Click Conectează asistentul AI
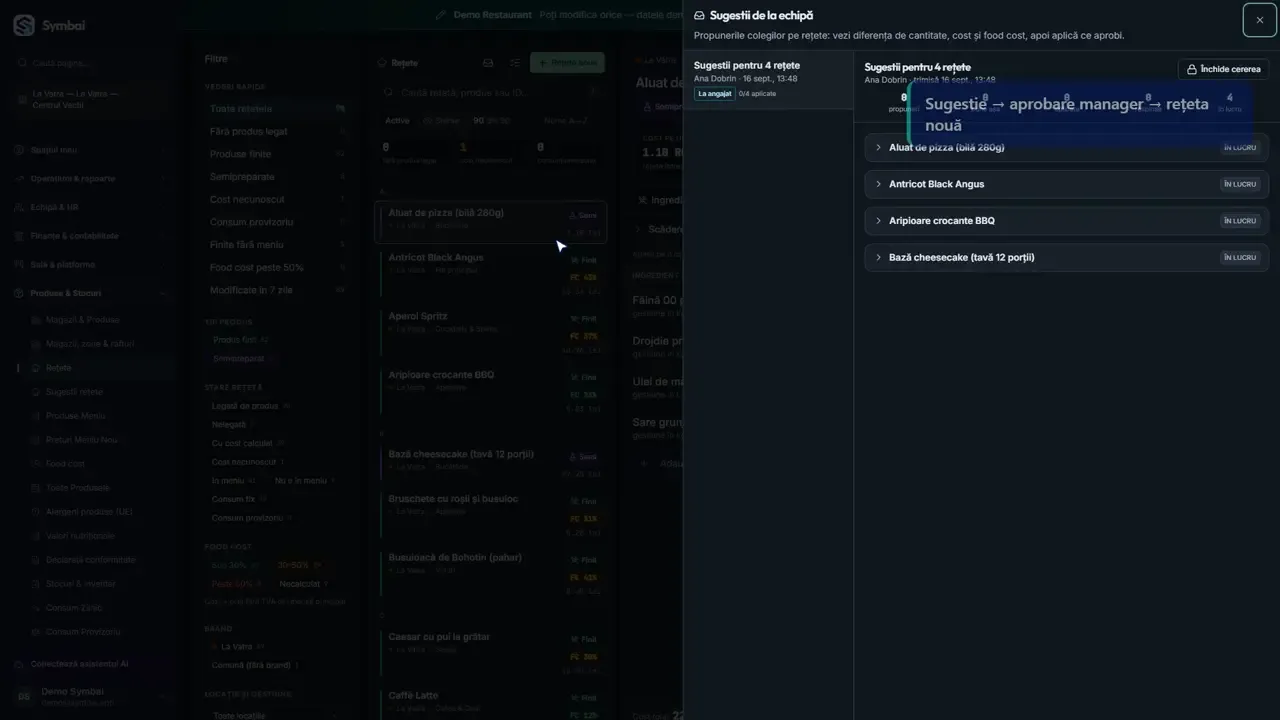The height and width of the screenshot is (720, 1280). coord(80,664)
